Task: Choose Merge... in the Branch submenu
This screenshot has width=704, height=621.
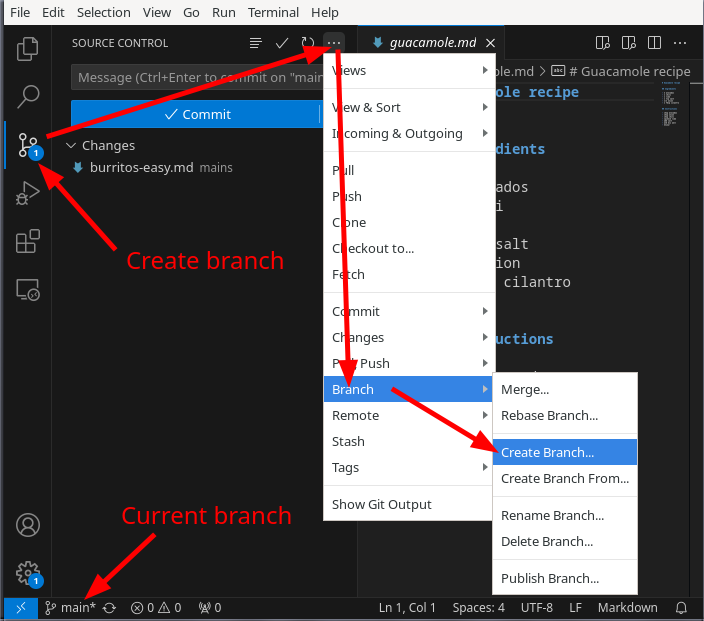Action: click(x=565, y=389)
